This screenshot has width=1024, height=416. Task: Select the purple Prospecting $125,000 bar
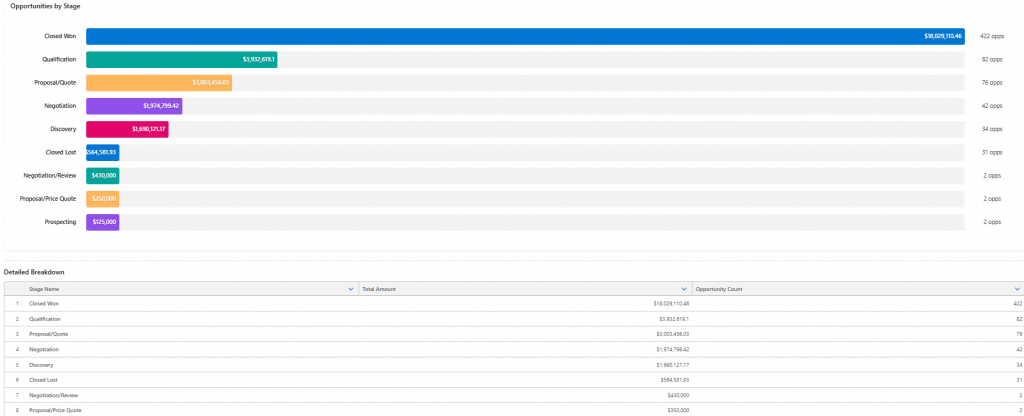tap(102, 221)
